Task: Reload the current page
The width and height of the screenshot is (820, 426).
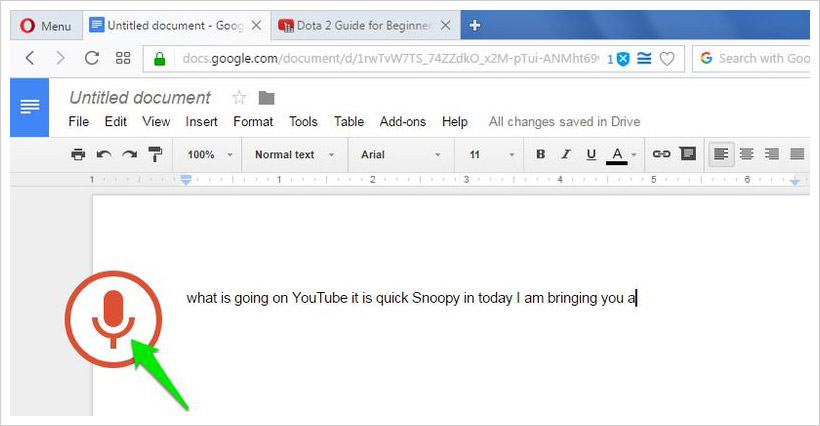Action: (x=92, y=58)
